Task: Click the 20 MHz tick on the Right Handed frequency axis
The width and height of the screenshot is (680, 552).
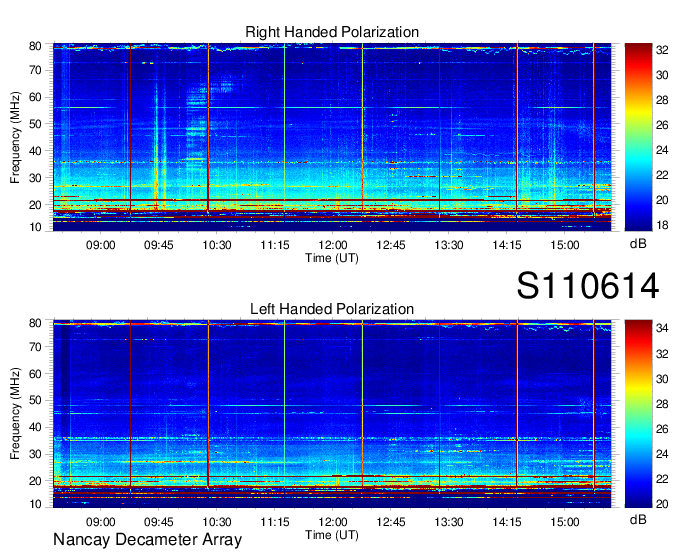Action: [x=35, y=205]
